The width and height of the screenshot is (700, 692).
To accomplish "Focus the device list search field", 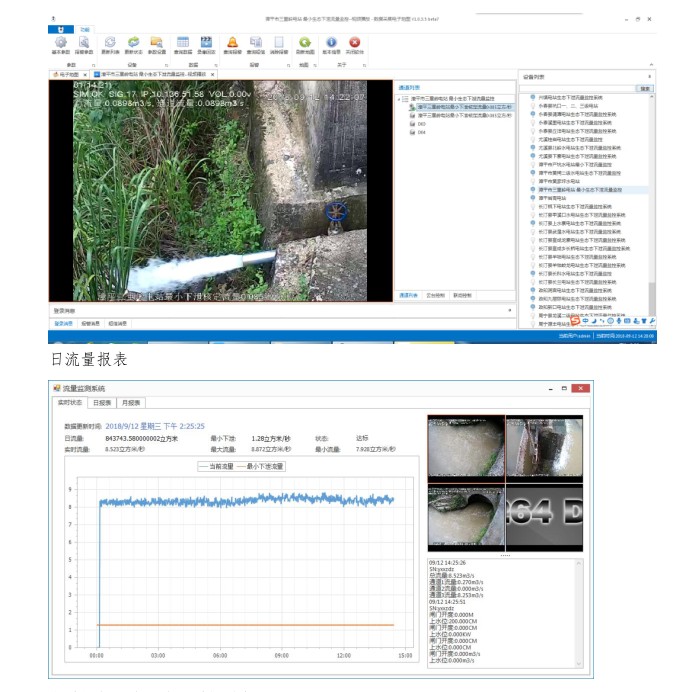I will 577,89.
